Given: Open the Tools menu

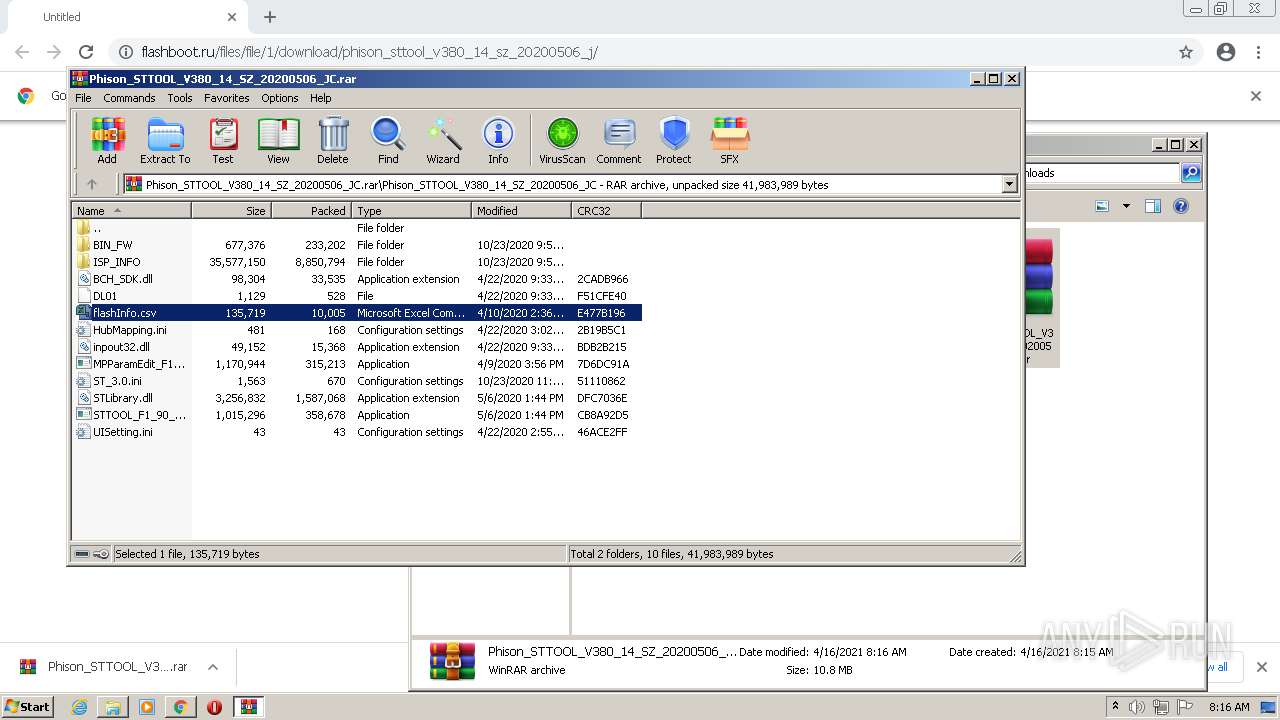Looking at the screenshot, I should 180,98.
